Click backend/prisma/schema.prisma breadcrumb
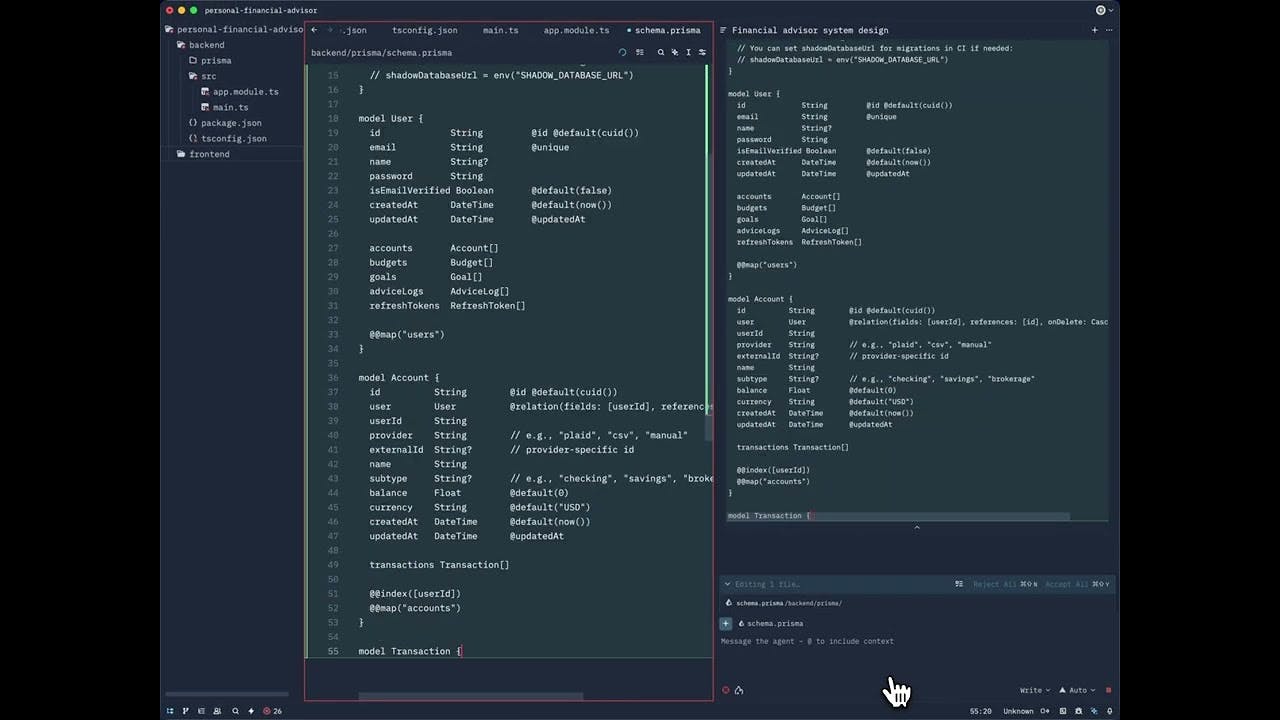 tap(381, 52)
